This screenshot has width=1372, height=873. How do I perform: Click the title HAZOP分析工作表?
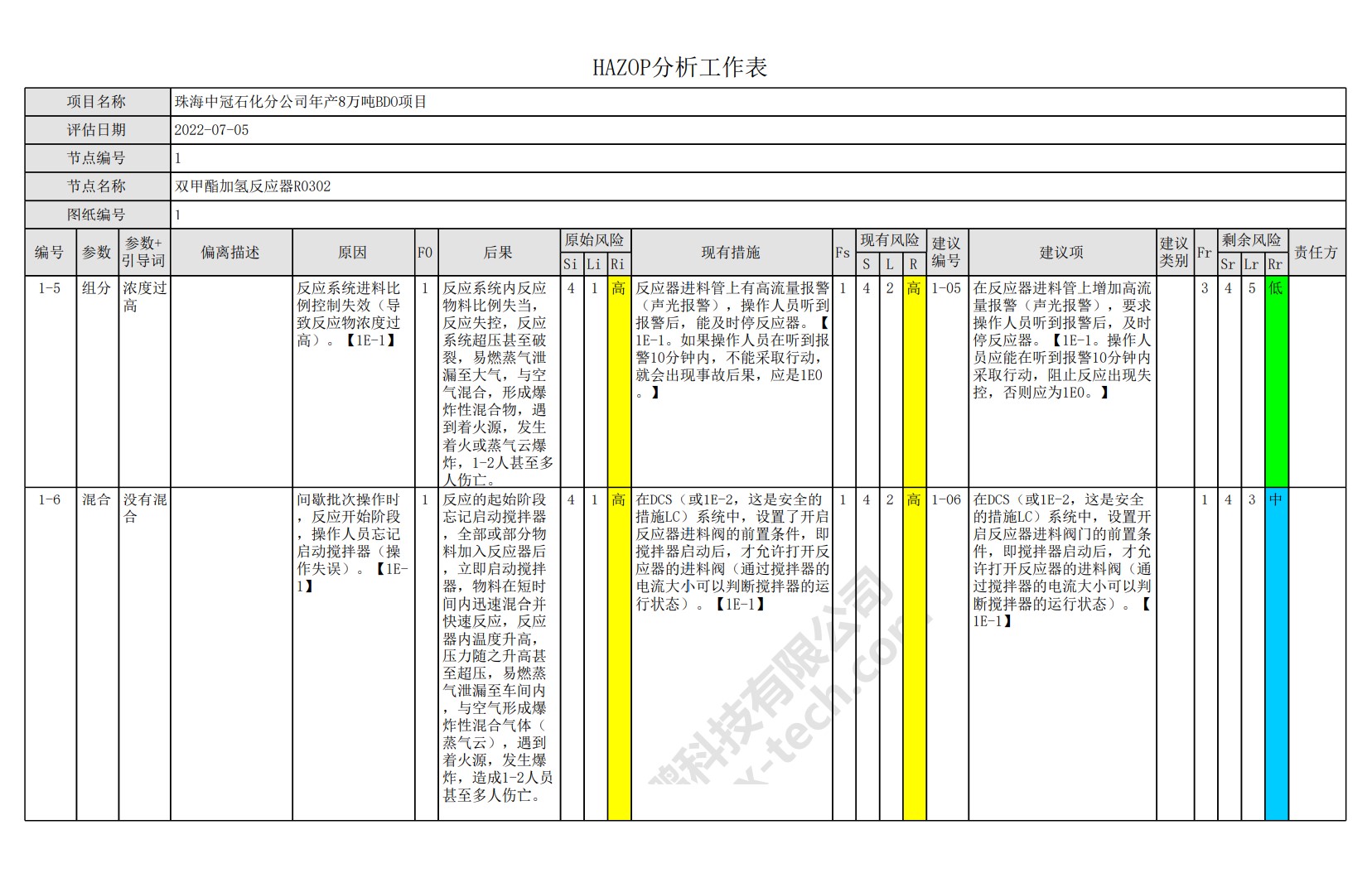click(x=679, y=68)
